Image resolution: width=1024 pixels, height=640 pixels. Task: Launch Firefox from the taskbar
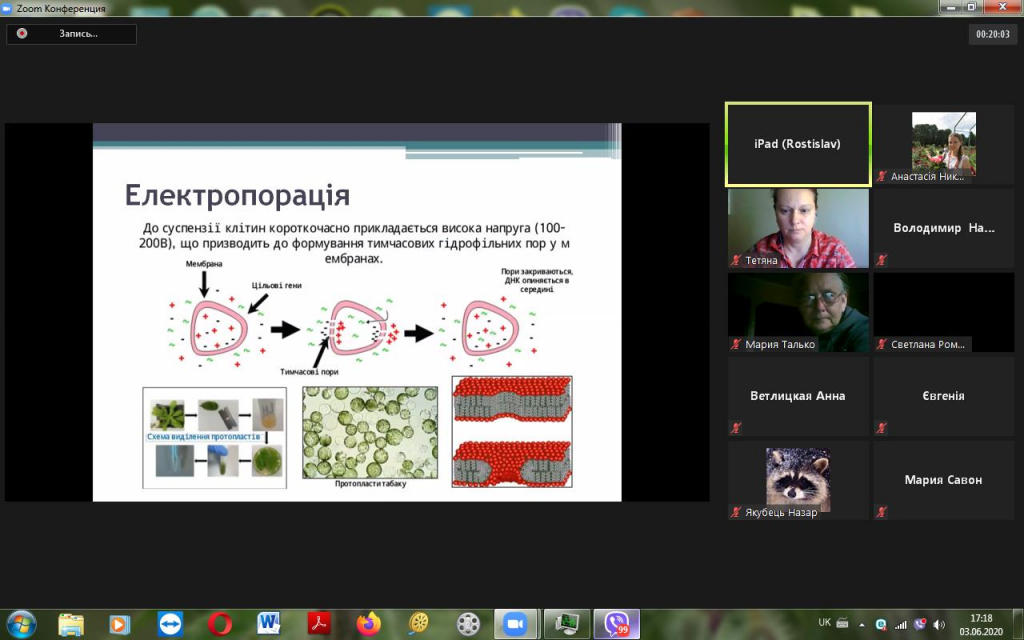pos(369,624)
